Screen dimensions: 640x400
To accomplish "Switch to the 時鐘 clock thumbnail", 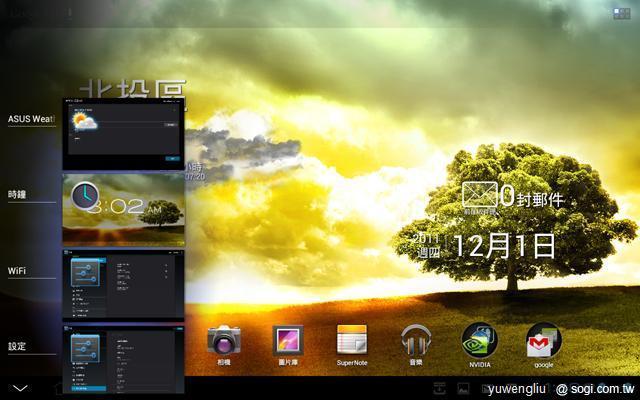I will tap(123, 210).
